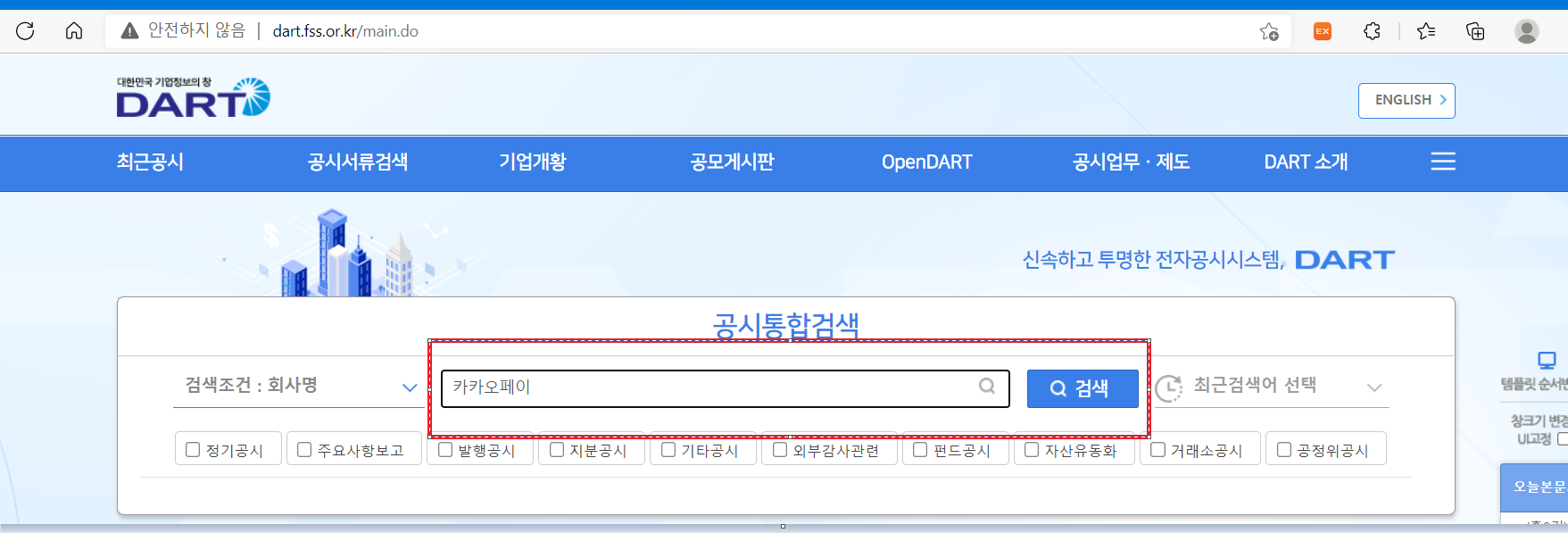Open the OpenDART menu
The height and width of the screenshot is (533, 1568).
pyautogui.click(x=926, y=162)
